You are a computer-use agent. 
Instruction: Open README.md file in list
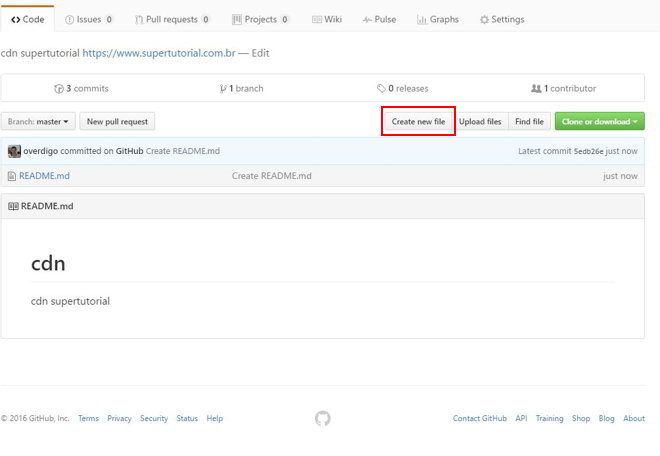pyautogui.click(x=44, y=176)
